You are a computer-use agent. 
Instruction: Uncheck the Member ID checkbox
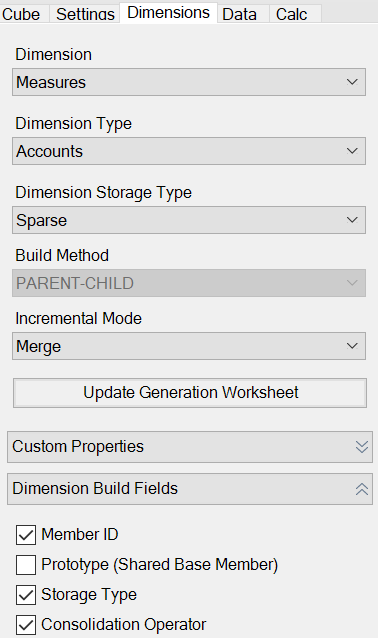tap(26, 535)
